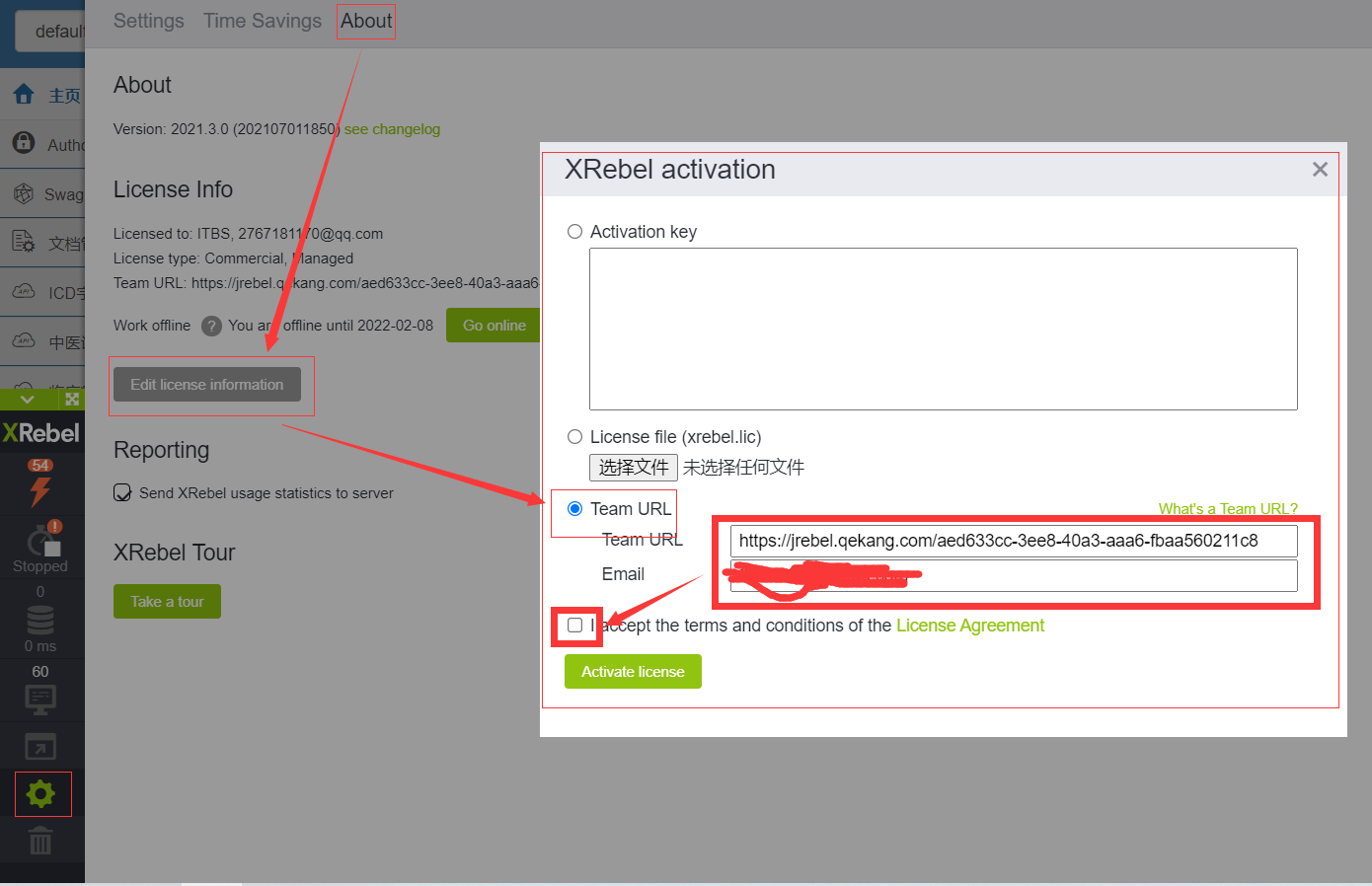
Task: Click the Email input field
Action: pos(1014,575)
